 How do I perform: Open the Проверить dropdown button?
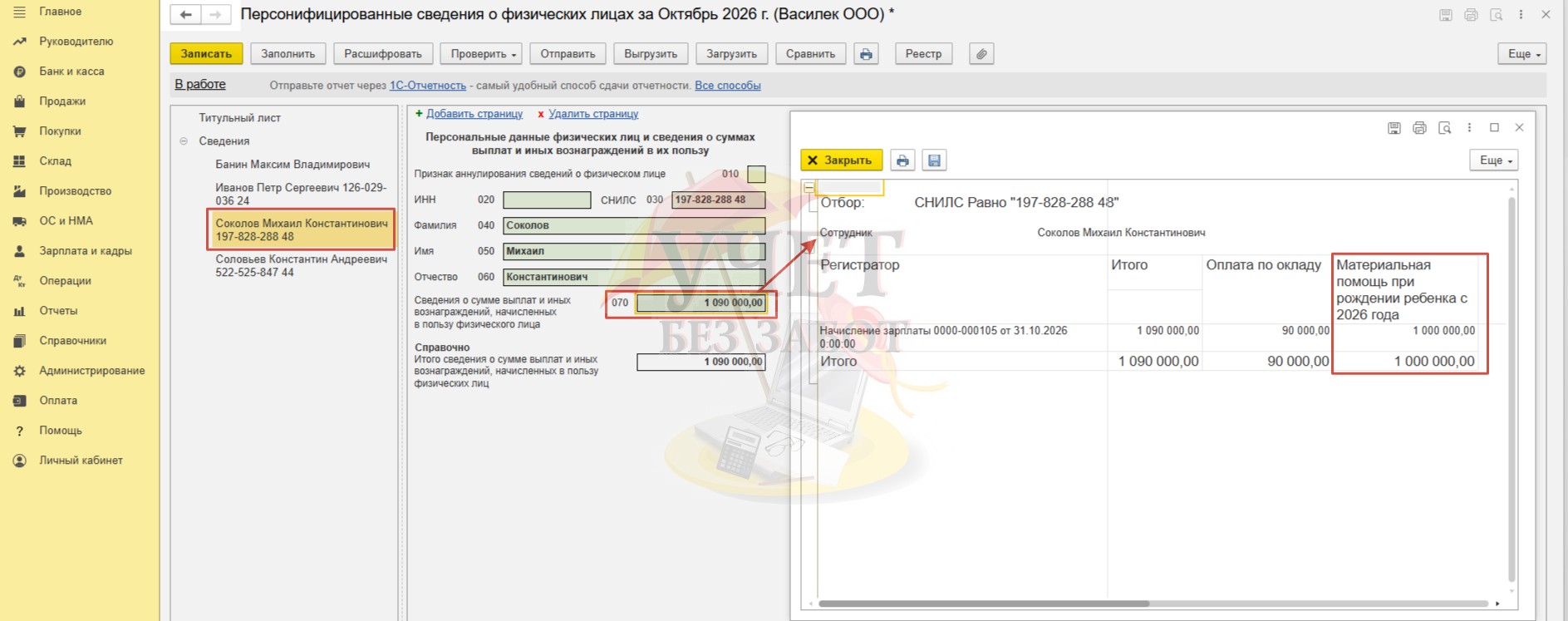[481, 54]
